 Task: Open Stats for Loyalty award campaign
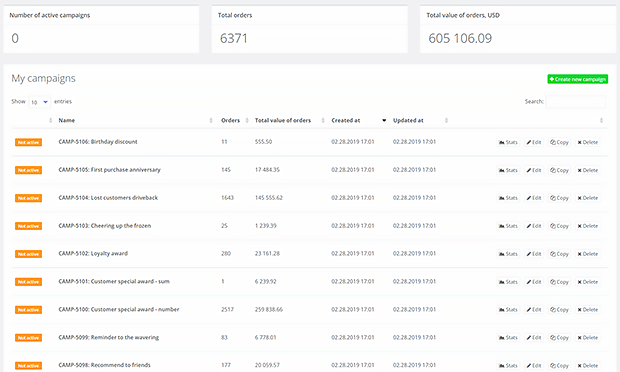click(508, 254)
